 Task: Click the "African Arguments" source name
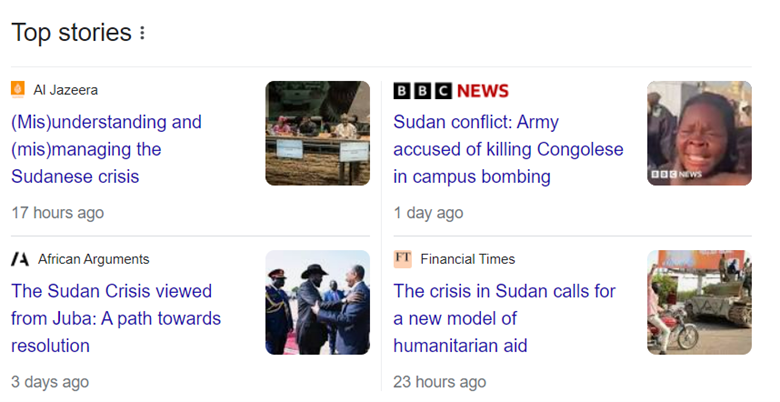point(94,259)
